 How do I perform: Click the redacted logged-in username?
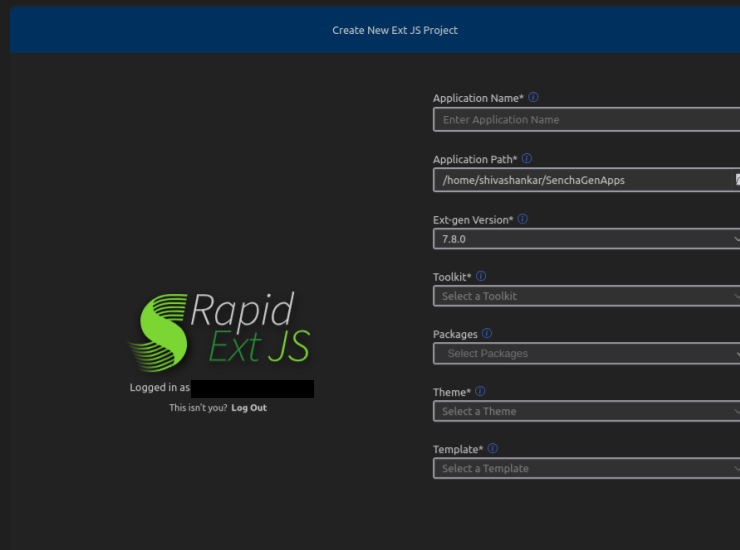[252, 388]
